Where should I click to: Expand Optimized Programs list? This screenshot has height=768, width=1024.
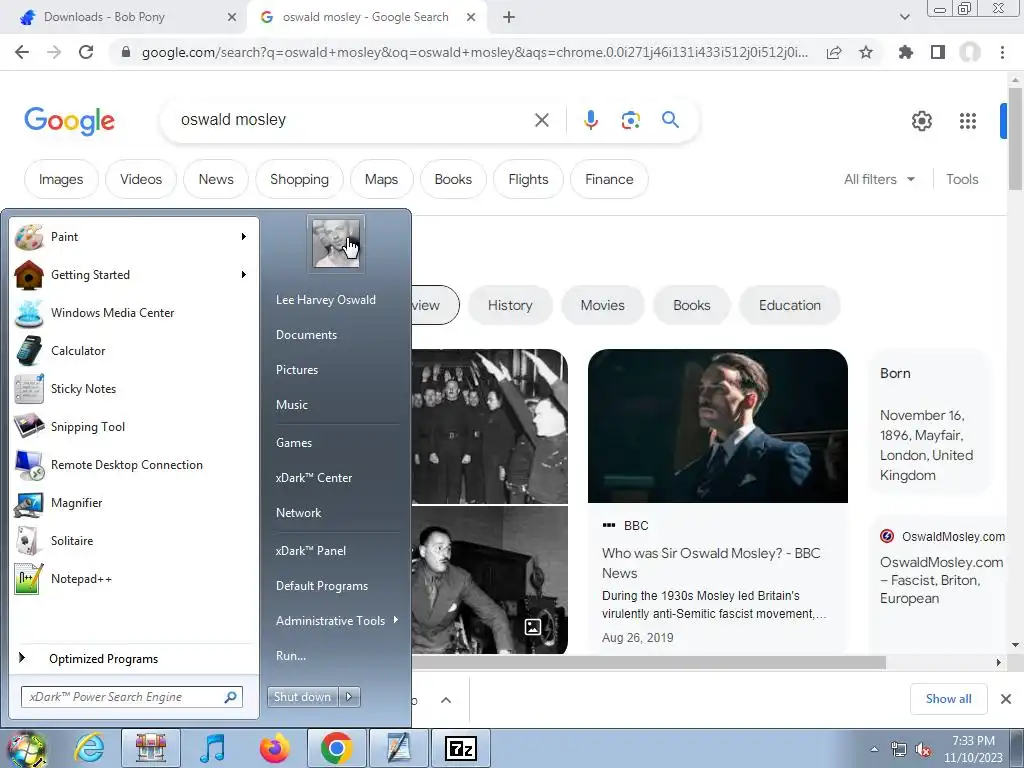pos(134,658)
